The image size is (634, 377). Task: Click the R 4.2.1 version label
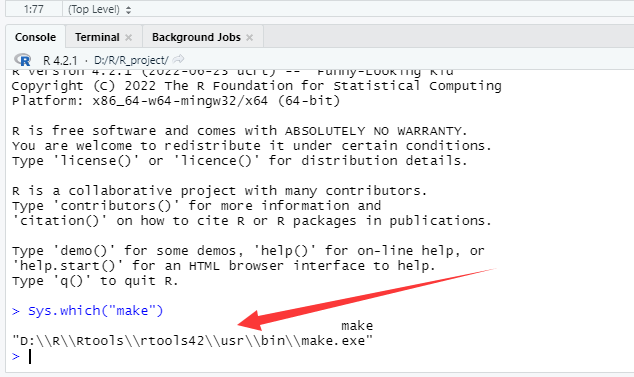[x=60, y=60]
